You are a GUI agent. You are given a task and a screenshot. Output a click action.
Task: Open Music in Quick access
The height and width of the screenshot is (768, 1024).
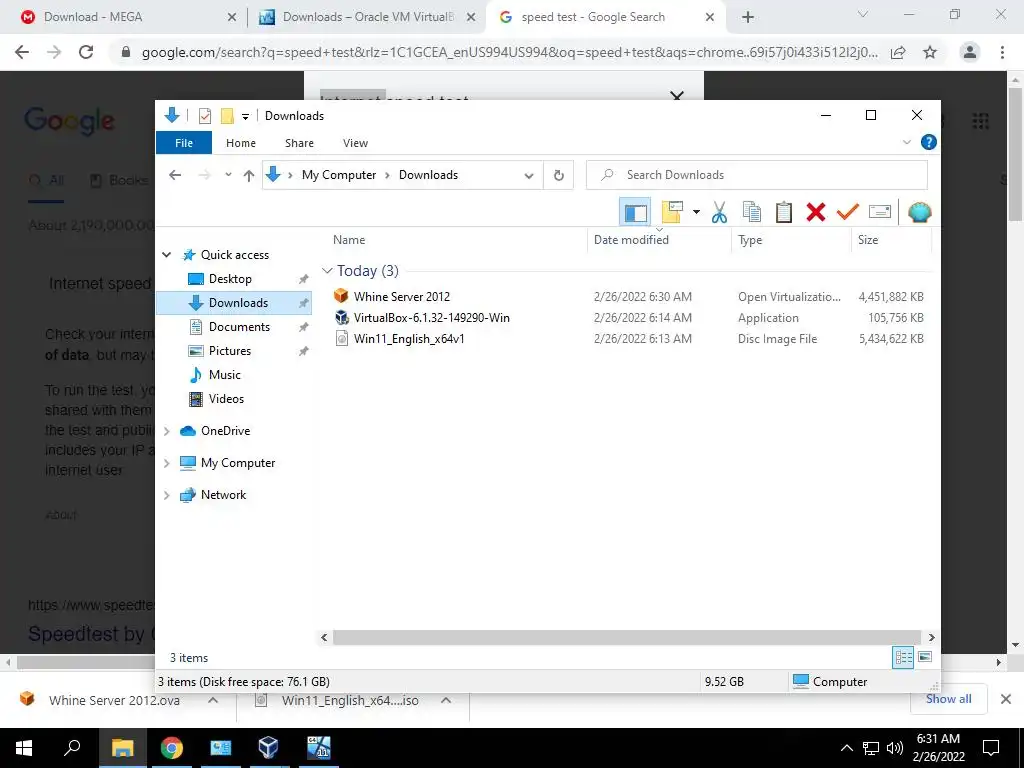(225, 375)
